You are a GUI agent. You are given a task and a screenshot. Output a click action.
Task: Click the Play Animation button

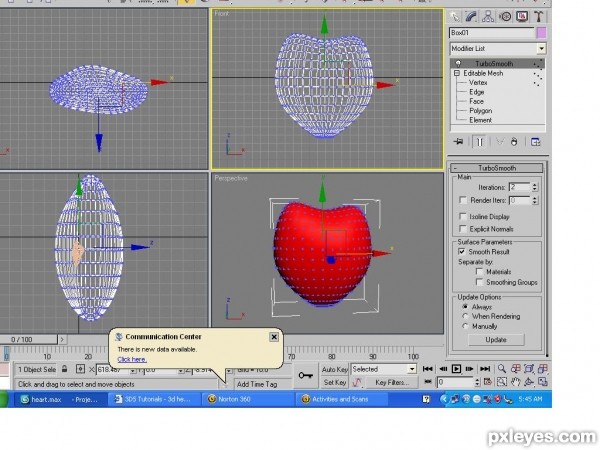click(456, 369)
